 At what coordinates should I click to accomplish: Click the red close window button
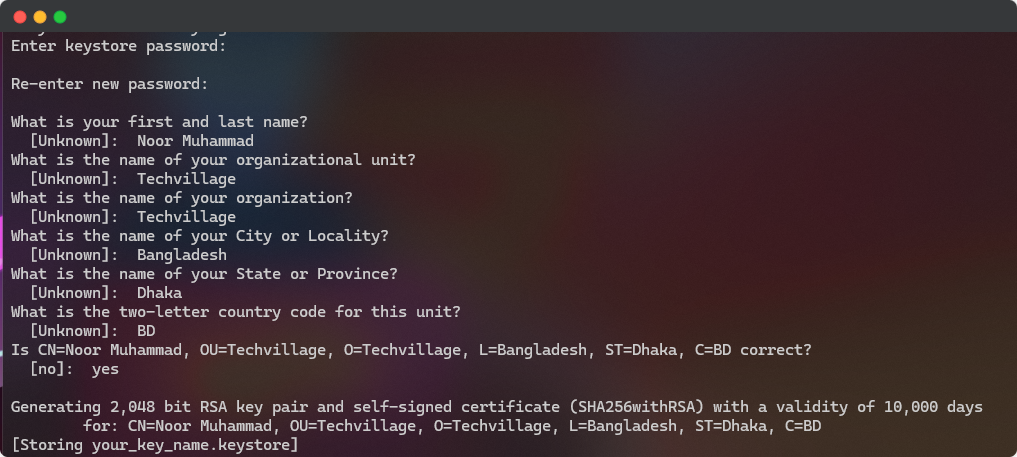point(20,17)
